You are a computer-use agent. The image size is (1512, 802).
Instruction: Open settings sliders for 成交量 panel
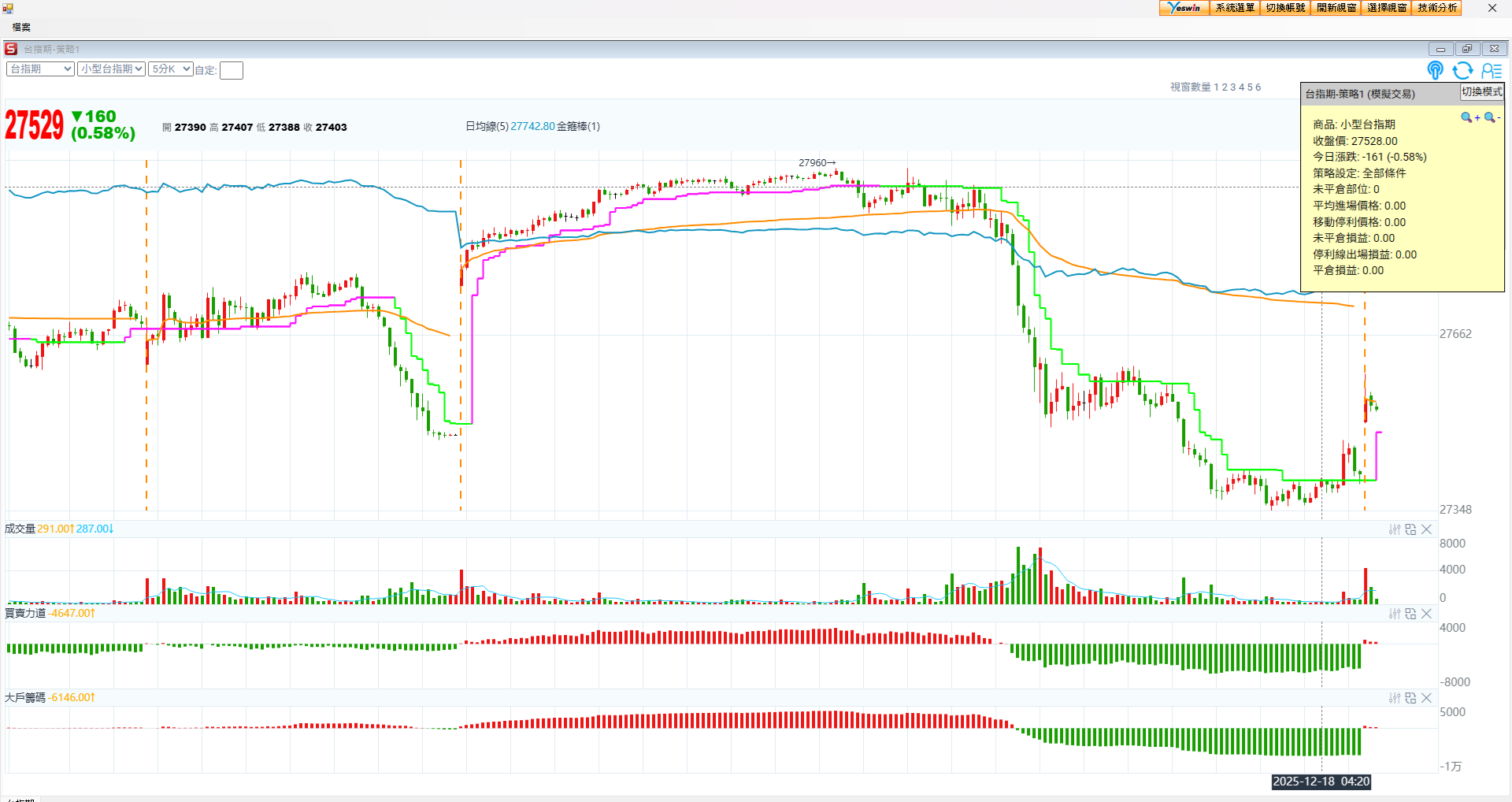(x=1395, y=529)
